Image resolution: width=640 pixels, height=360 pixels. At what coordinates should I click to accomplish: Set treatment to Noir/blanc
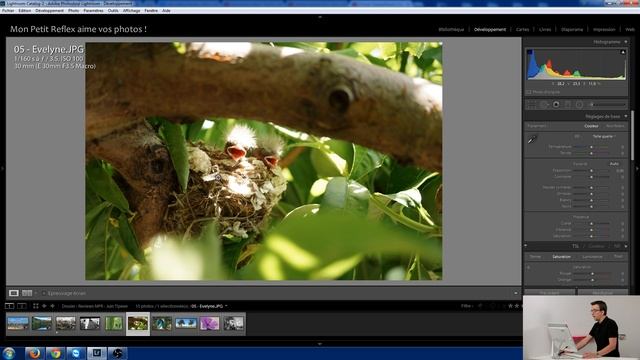(x=615, y=126)
